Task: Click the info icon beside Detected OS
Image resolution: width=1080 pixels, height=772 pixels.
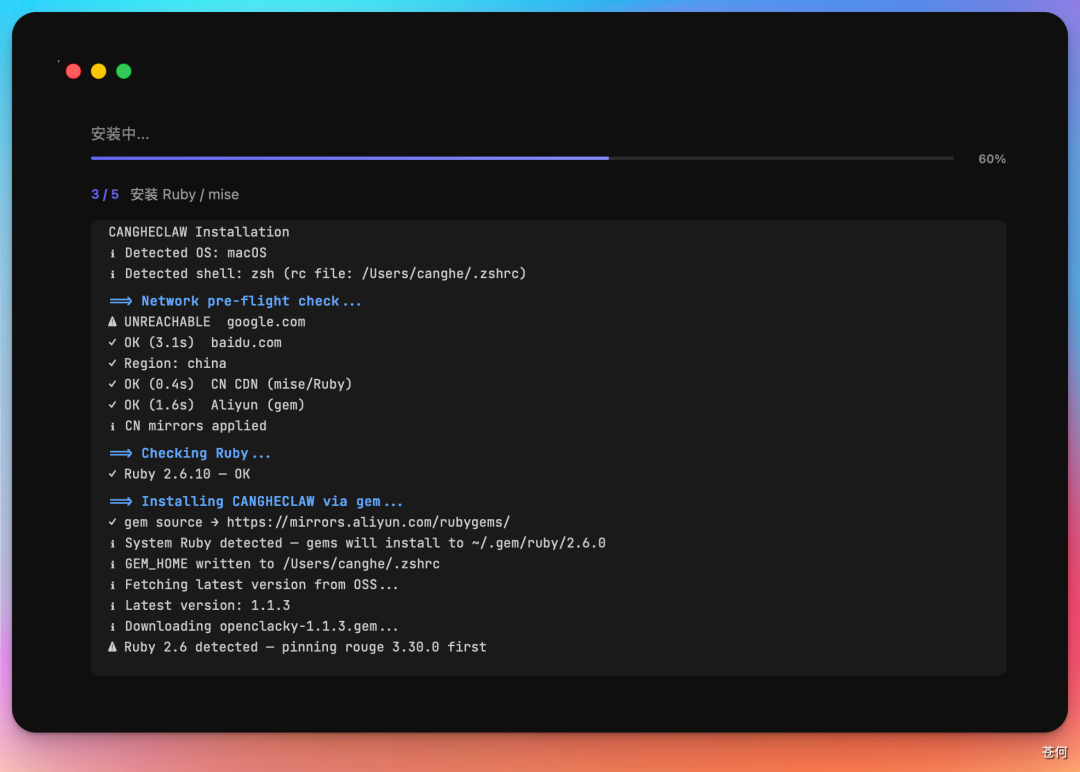Action: click(112, 253)
